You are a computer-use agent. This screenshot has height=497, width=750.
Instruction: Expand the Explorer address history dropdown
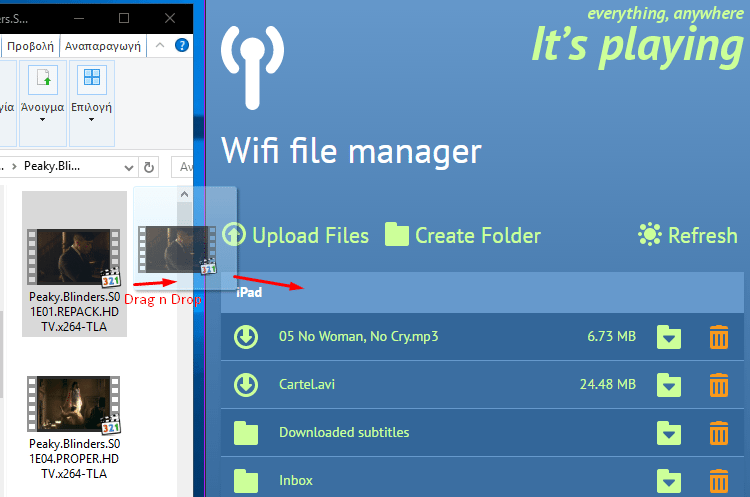(128, 167)
